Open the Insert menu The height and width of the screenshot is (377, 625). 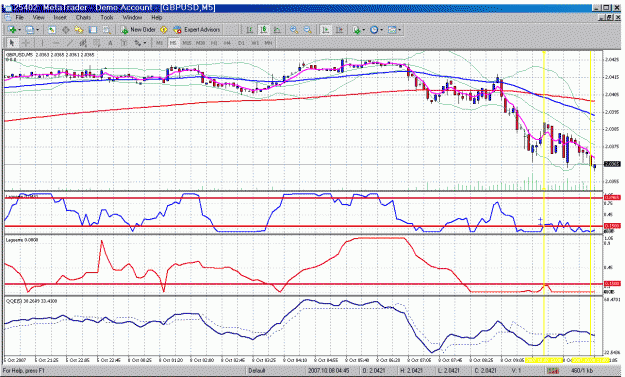[x=60, y=17]
